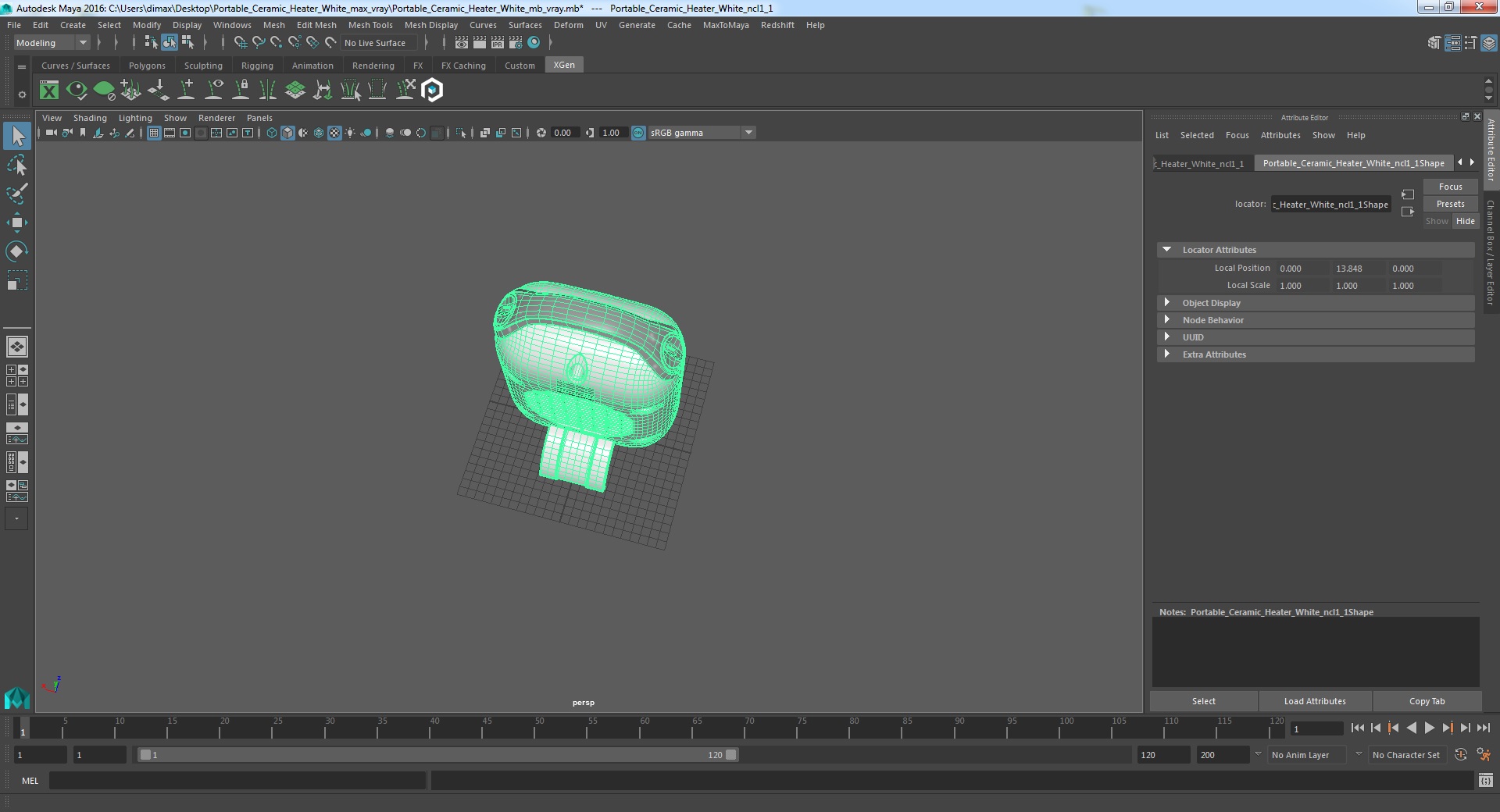Click the No Live Surface field

378,43
